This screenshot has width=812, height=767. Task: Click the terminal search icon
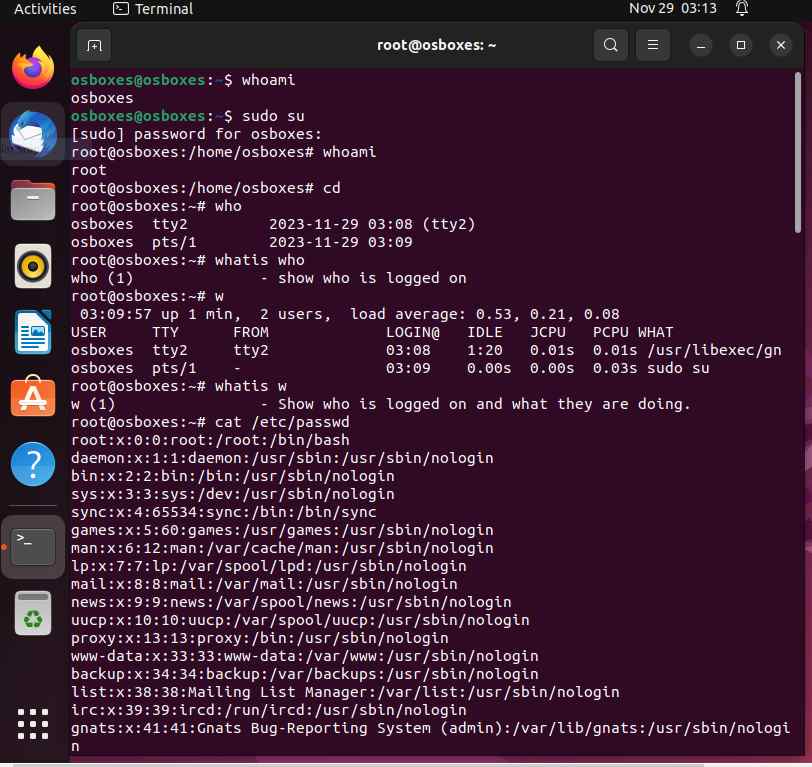pyautogui.click(x=611, y=46)
